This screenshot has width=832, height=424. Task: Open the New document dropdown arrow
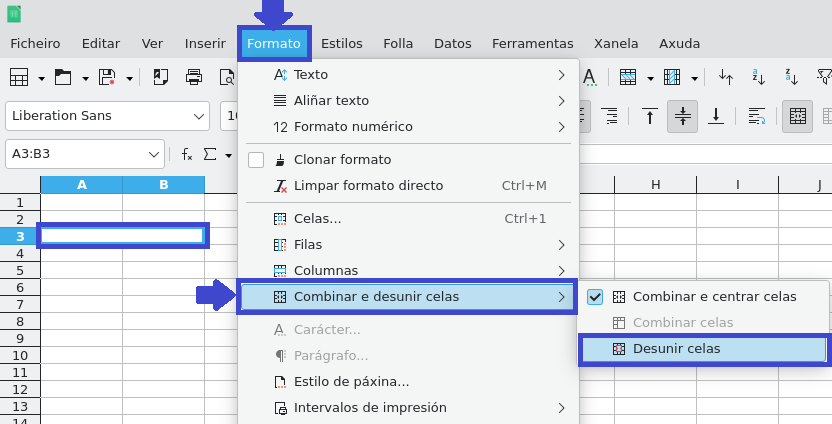[x=41, y=79]
